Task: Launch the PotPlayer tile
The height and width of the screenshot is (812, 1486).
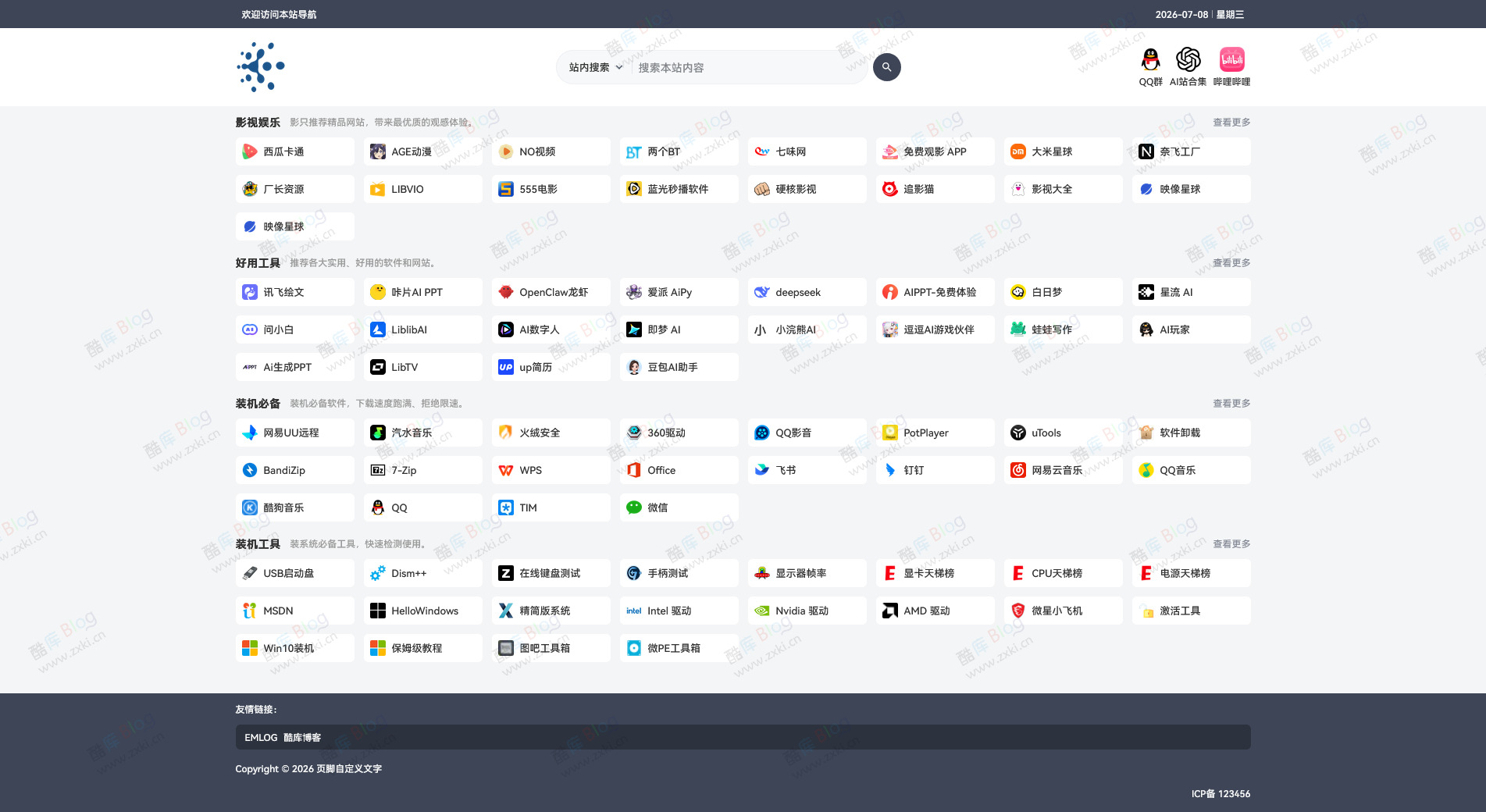Action: 935,433
